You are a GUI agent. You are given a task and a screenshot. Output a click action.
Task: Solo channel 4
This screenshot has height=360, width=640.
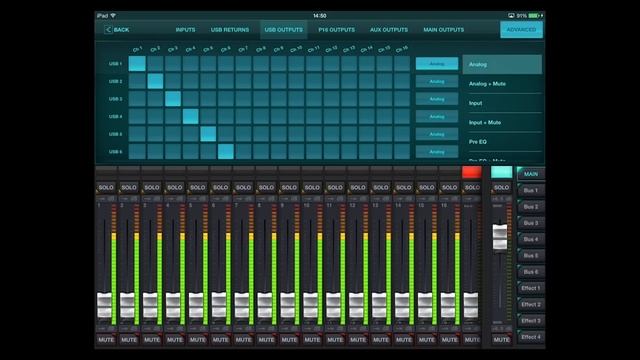(175, 187)
